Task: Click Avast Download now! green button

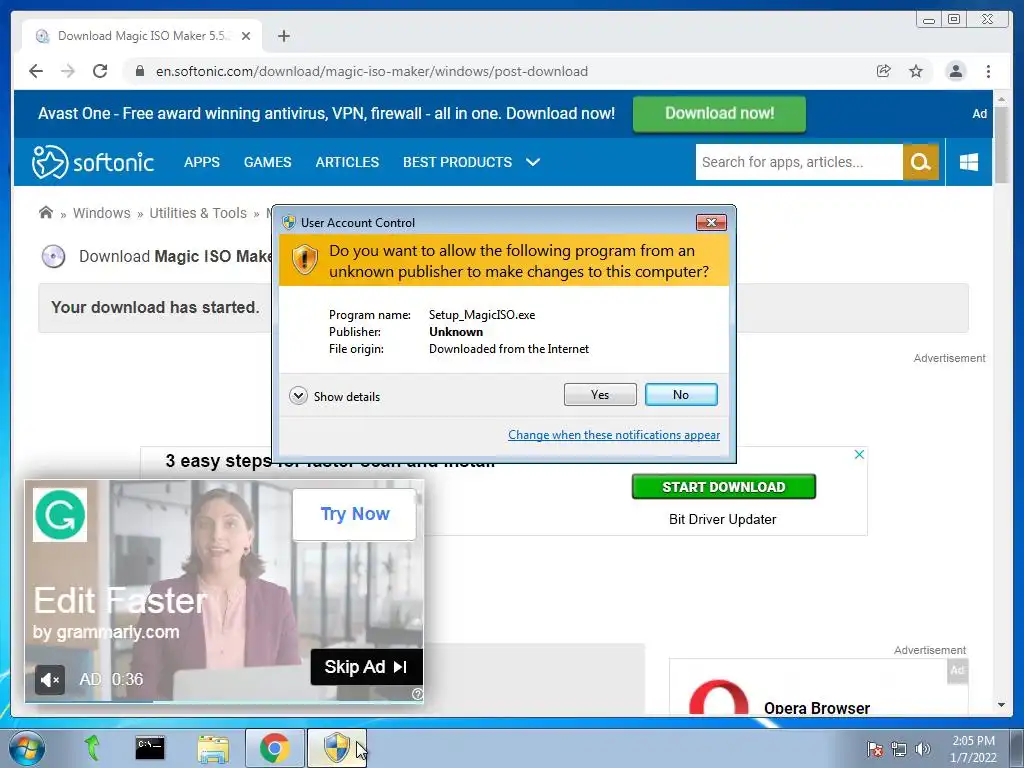Action: pyautogui.click(x=719, y=114)
